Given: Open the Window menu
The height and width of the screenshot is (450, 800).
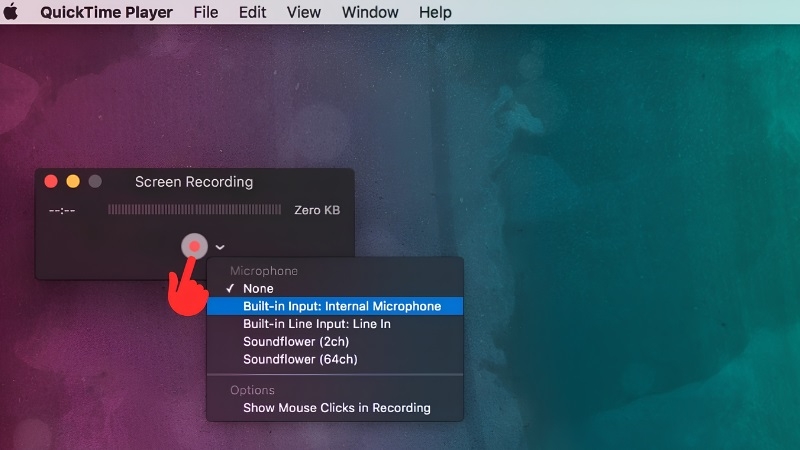Looking at the screenshot, I should [370, 12].
